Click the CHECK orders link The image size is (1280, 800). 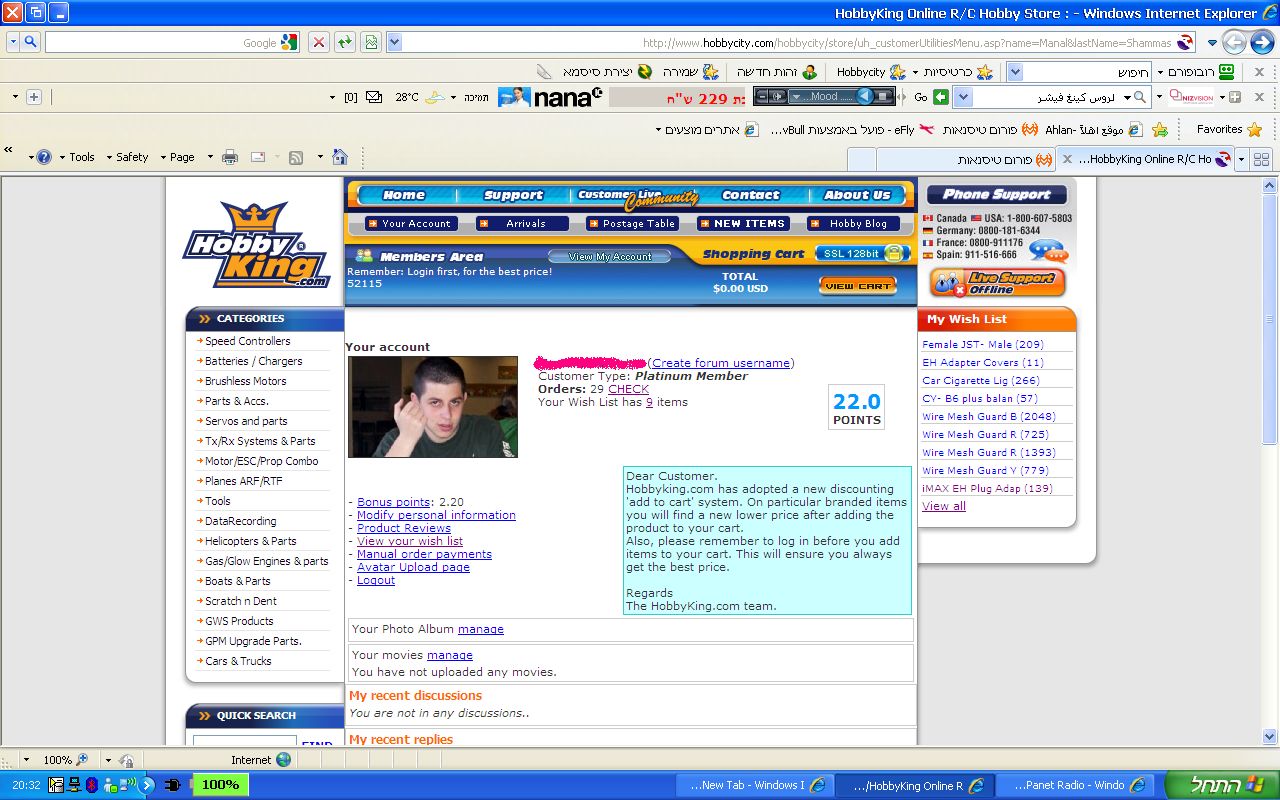629,389
